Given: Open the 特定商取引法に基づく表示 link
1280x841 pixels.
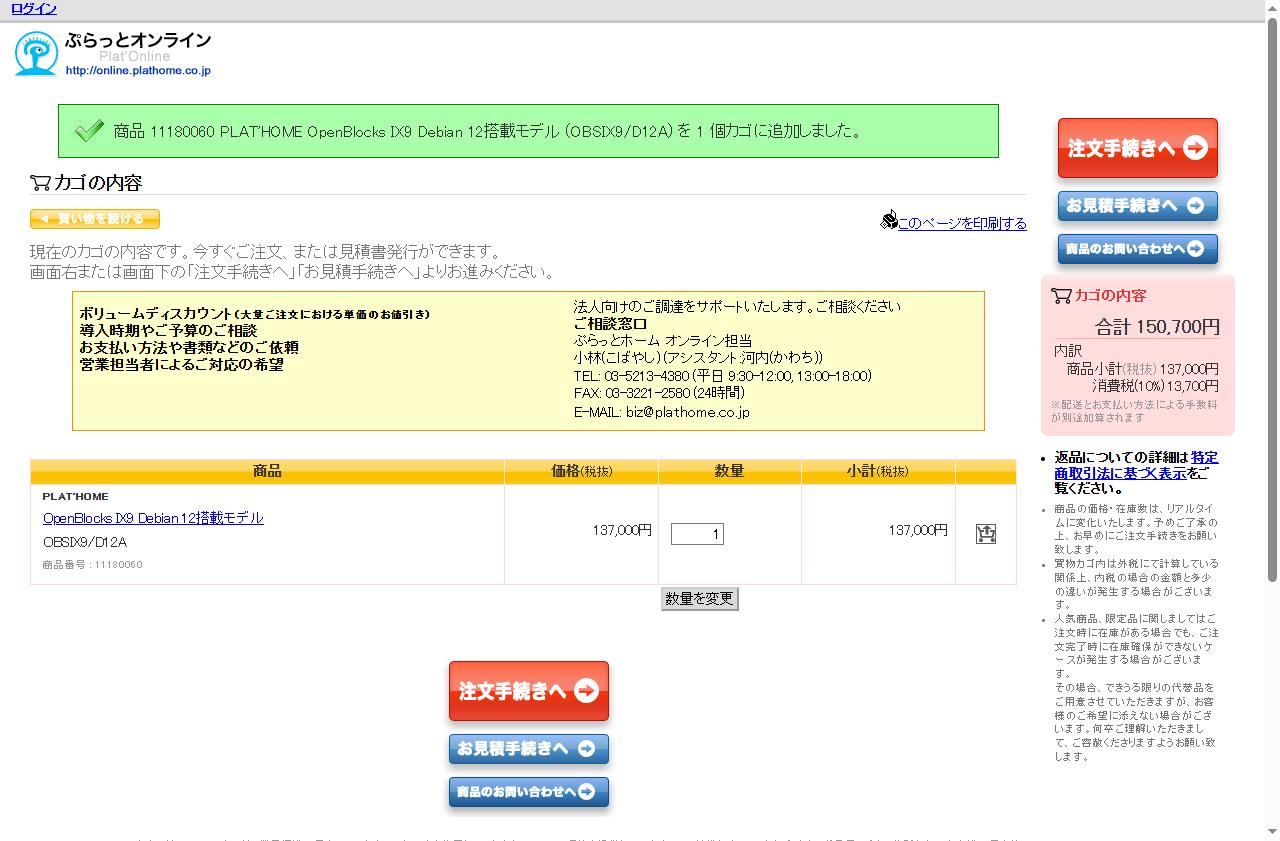Looking at the screenshot, I should pos(1136,465).
